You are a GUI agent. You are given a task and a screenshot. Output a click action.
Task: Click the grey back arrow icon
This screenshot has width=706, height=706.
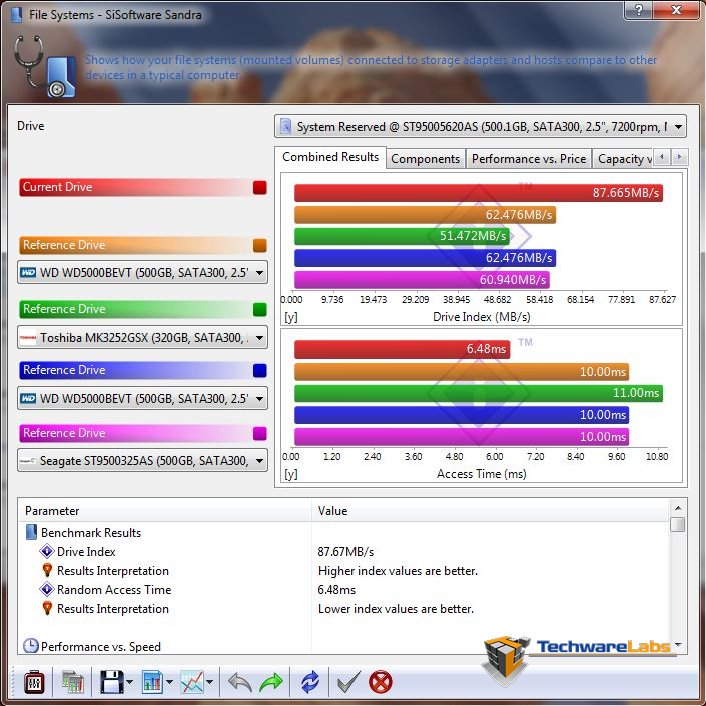point(240,683)
